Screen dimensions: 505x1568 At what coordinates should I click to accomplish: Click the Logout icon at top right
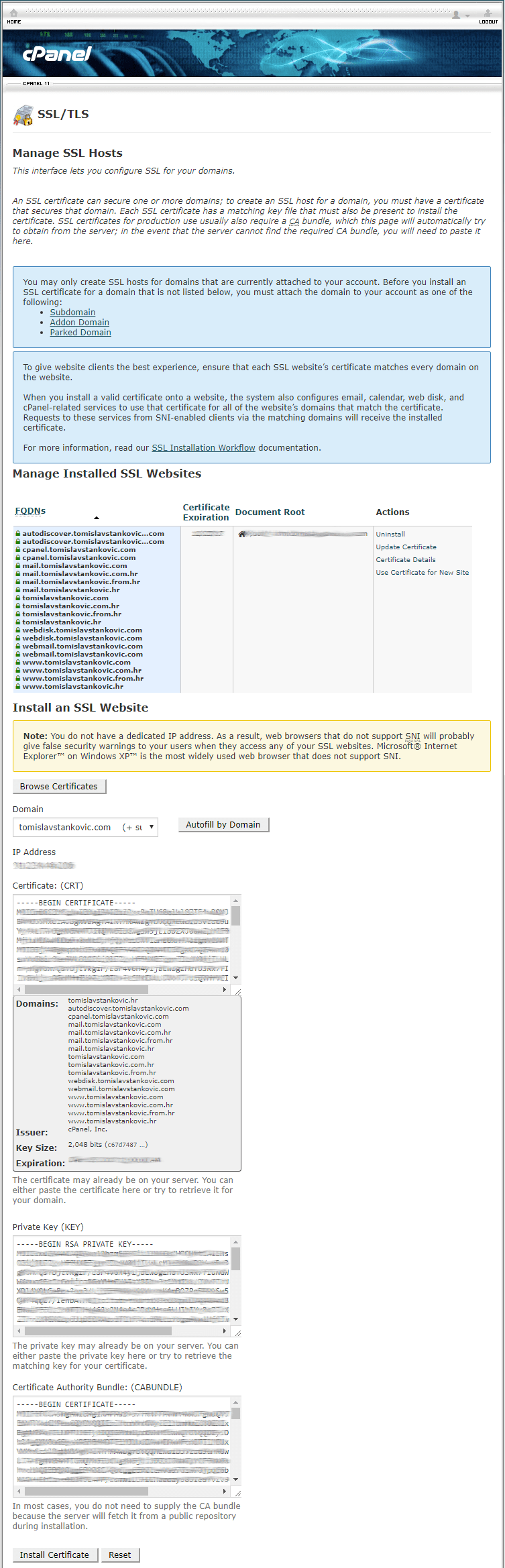(488, 15)
